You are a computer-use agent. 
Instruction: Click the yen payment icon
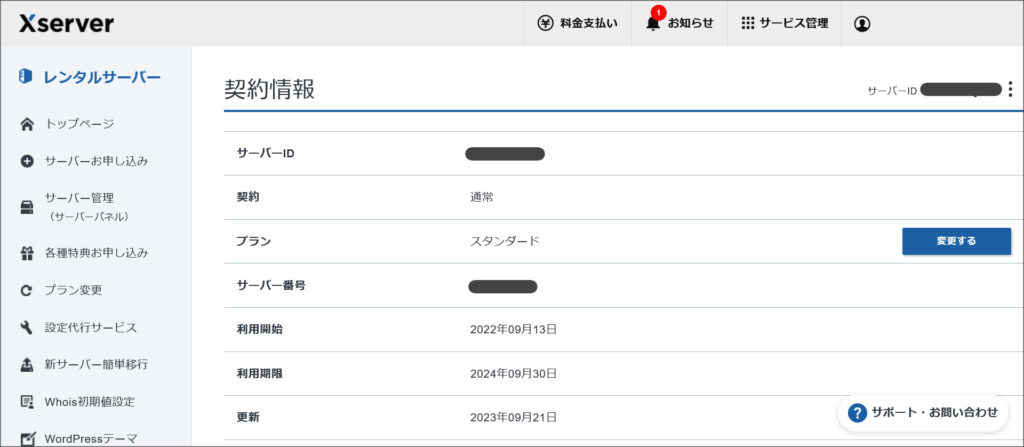[545, 23]
